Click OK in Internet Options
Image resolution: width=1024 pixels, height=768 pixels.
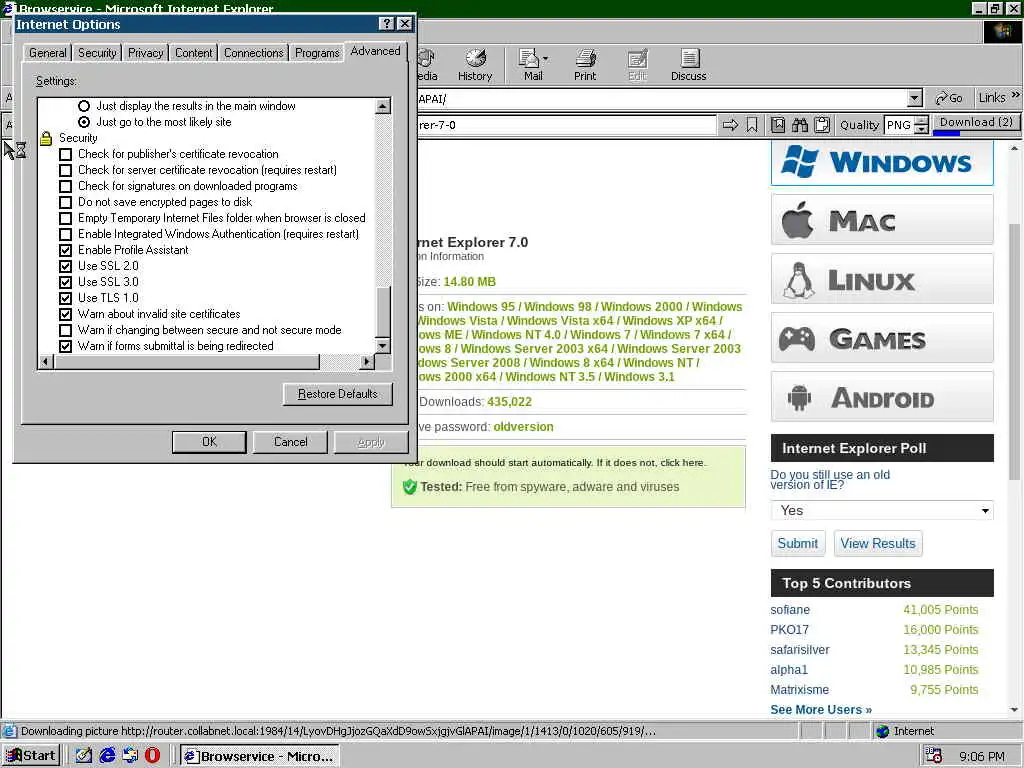[x=209, y=442]
